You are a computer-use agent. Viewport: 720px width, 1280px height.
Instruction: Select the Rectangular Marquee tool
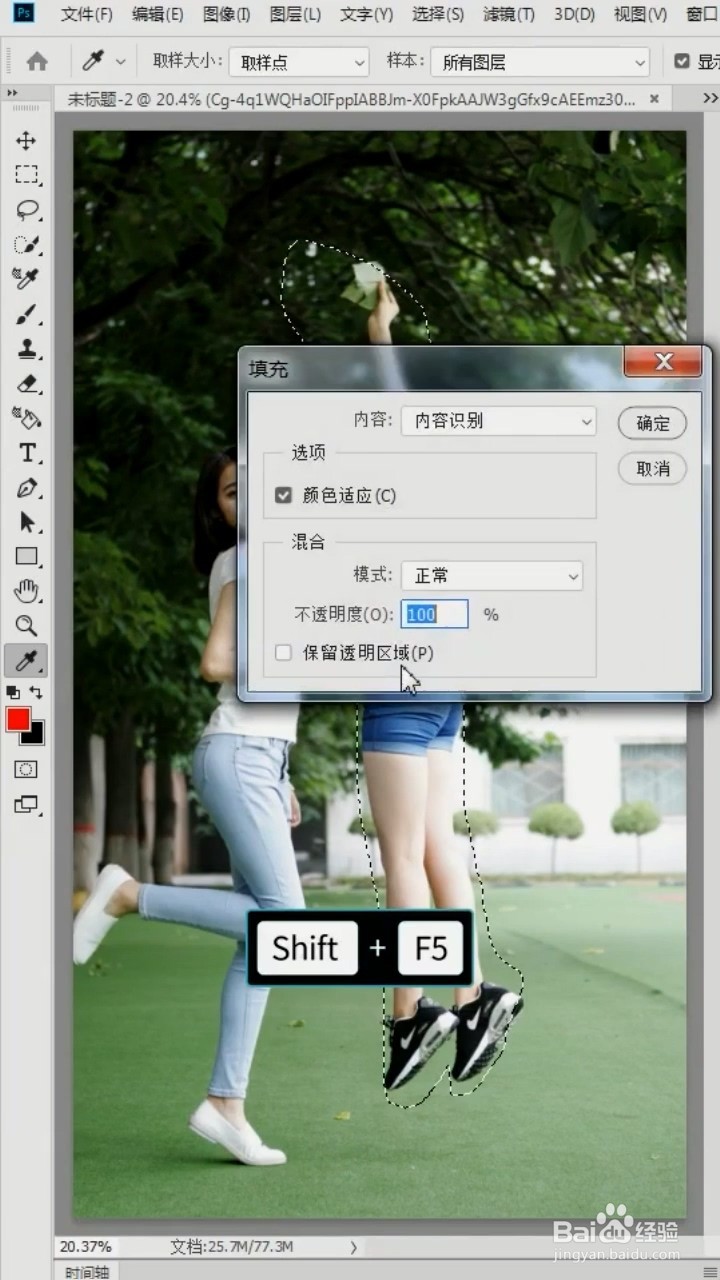pyautogui.click(x=26, y=176)
